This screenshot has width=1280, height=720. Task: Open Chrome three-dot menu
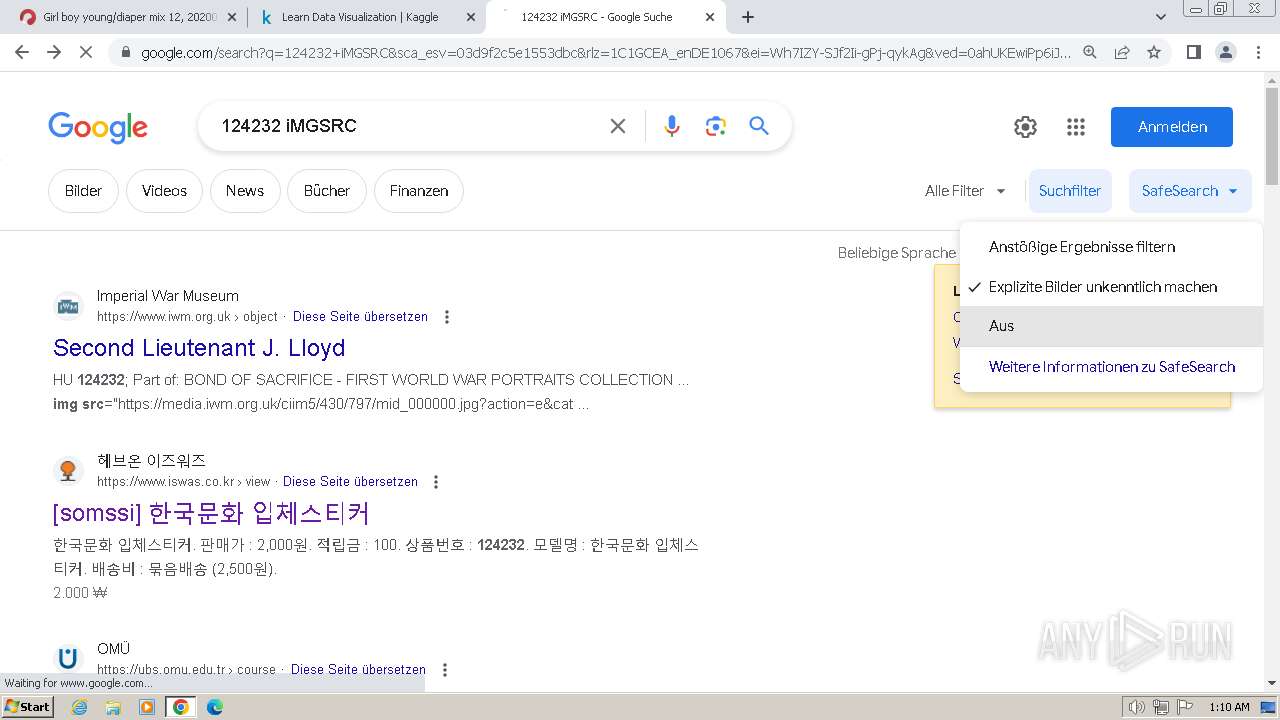(x=1259, y=52)
